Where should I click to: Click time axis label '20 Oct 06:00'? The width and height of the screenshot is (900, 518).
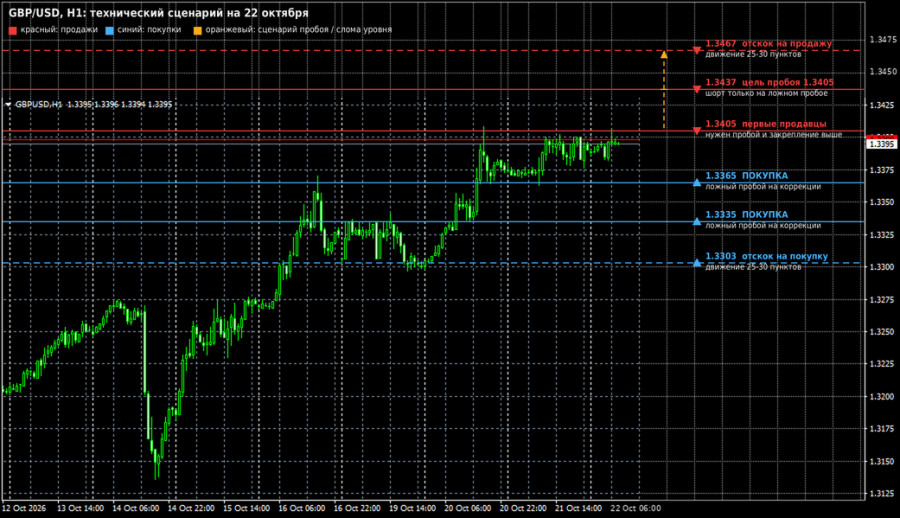[x=468, y=508]
